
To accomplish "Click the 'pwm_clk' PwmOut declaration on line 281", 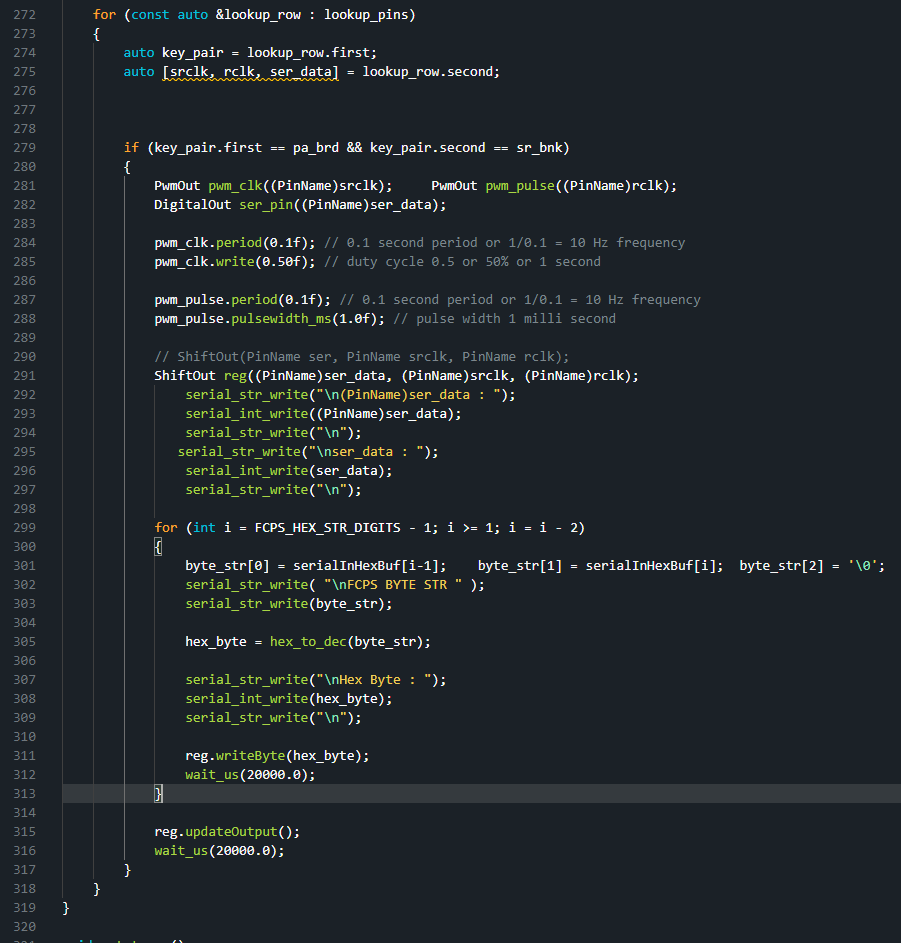I will click(x=235, y=186).
